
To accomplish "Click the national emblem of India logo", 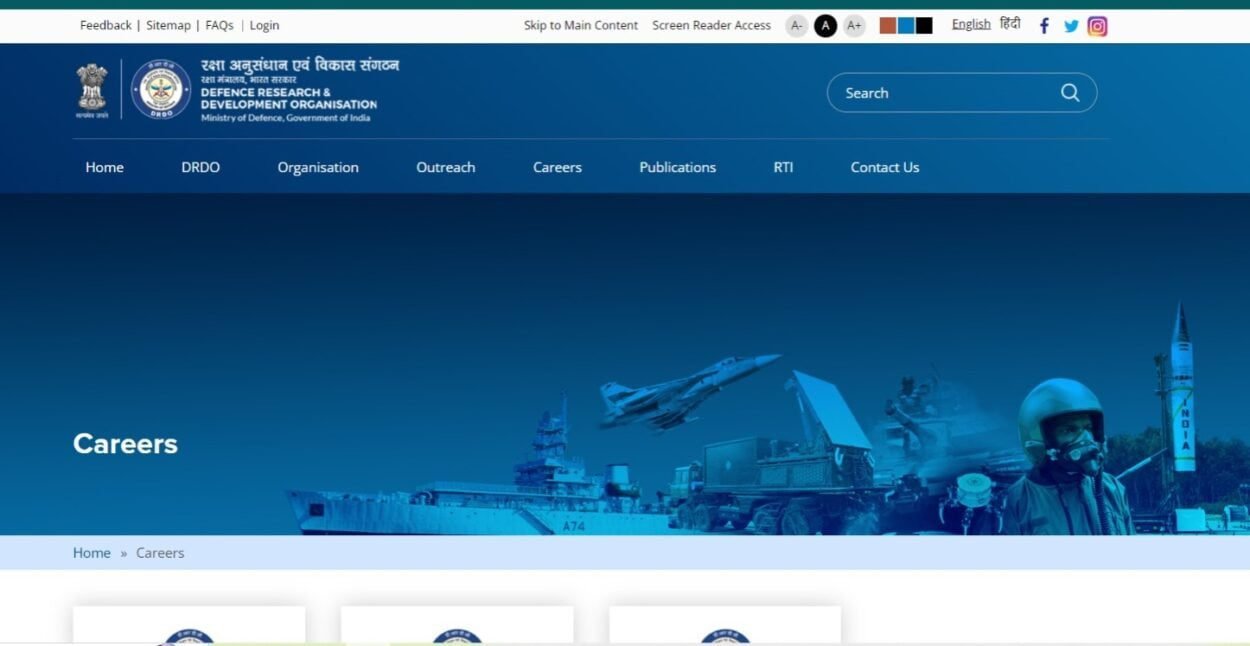I will [x=92, y=90].
